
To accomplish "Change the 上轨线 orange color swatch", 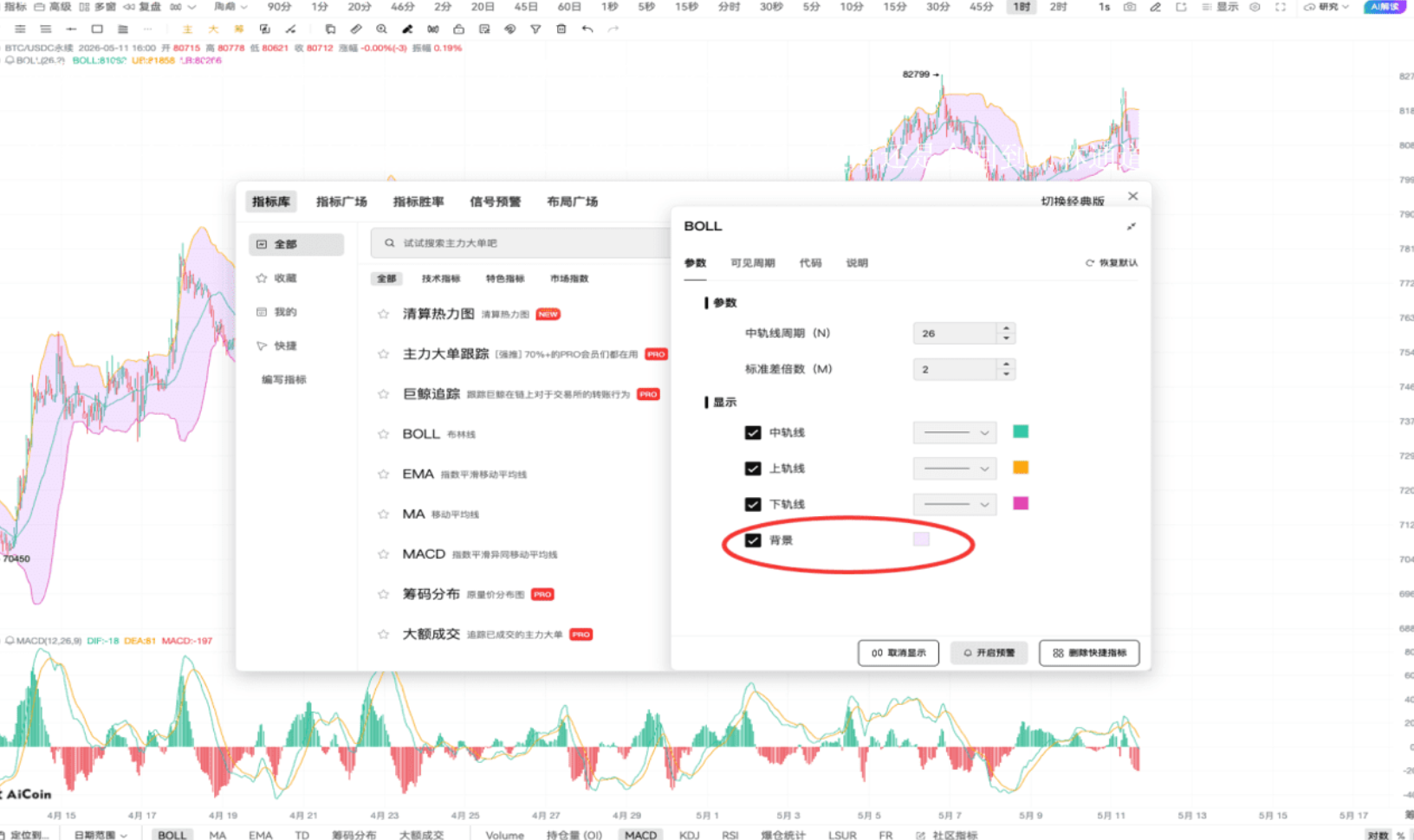I will pos(1021,468).
